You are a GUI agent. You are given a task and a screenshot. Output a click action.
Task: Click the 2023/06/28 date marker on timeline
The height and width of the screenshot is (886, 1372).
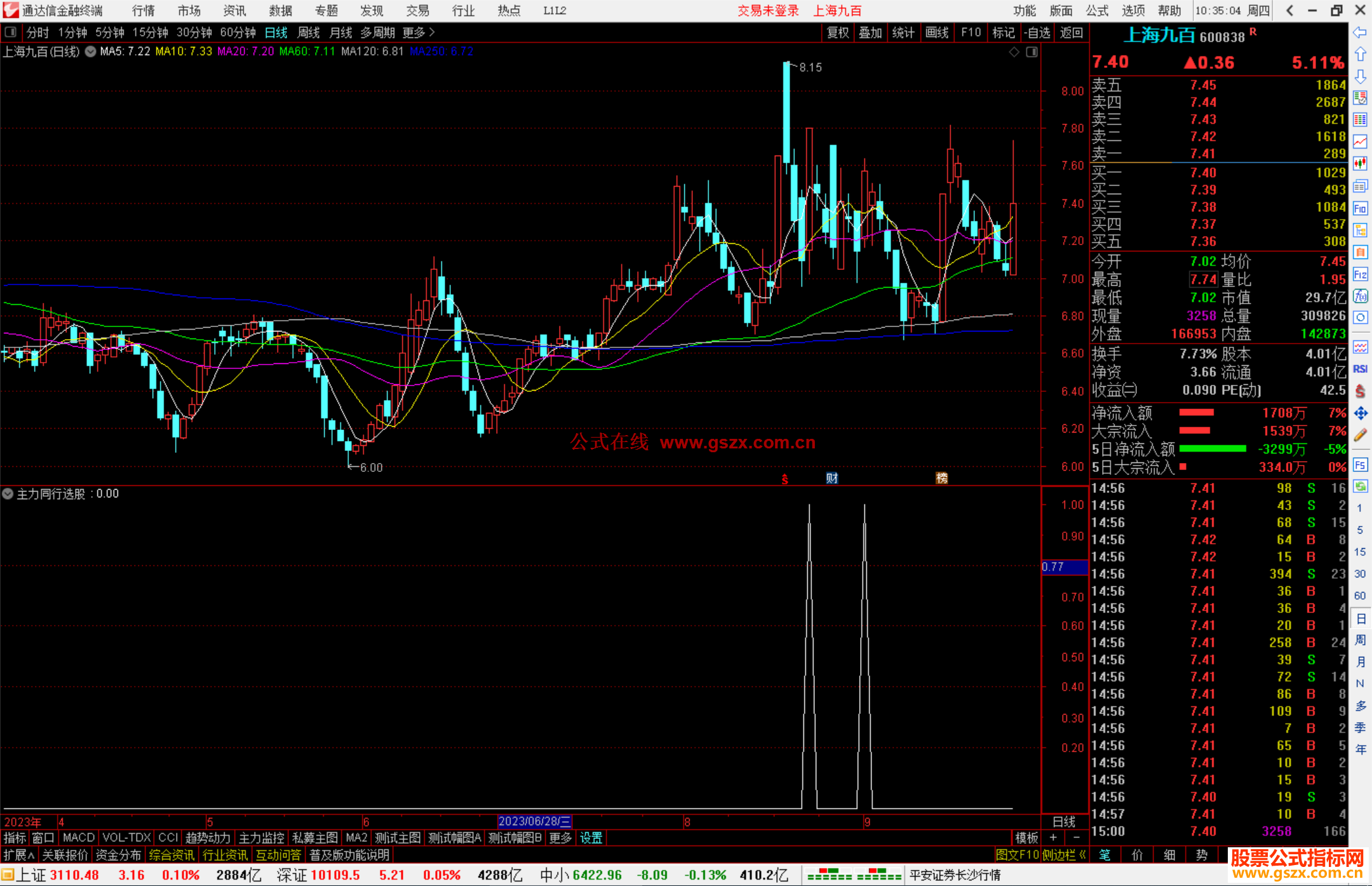pyautogui.click(x=534, y=821)
